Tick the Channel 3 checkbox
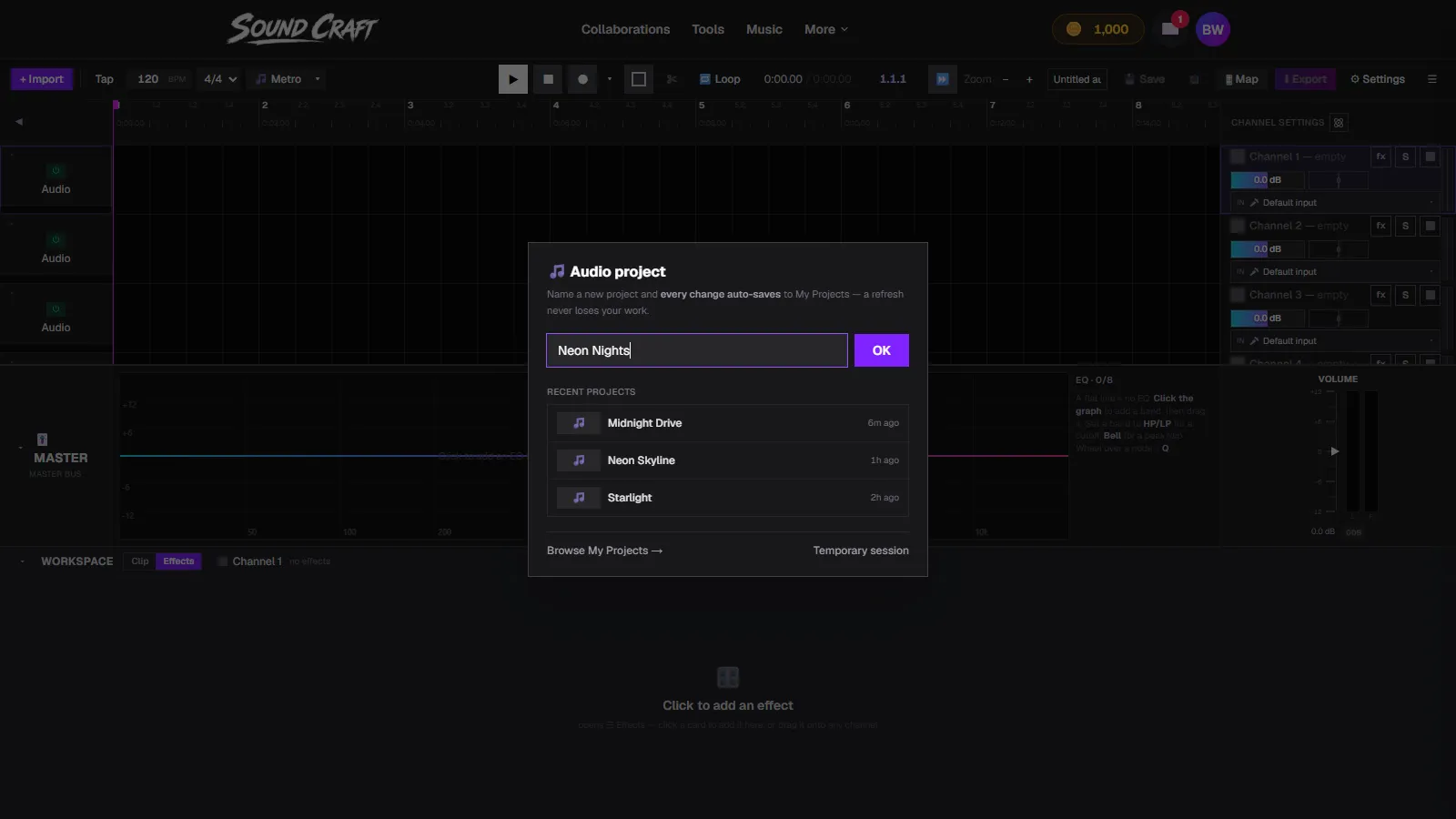 click(x=1238, y=295)
